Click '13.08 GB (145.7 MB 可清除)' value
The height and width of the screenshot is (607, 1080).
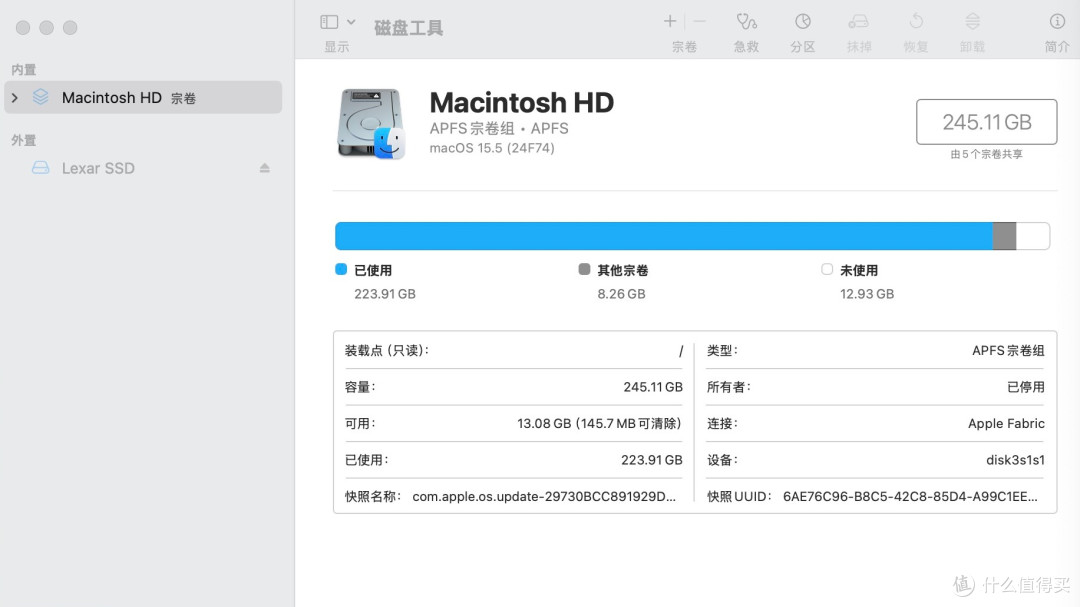point(599,424)
